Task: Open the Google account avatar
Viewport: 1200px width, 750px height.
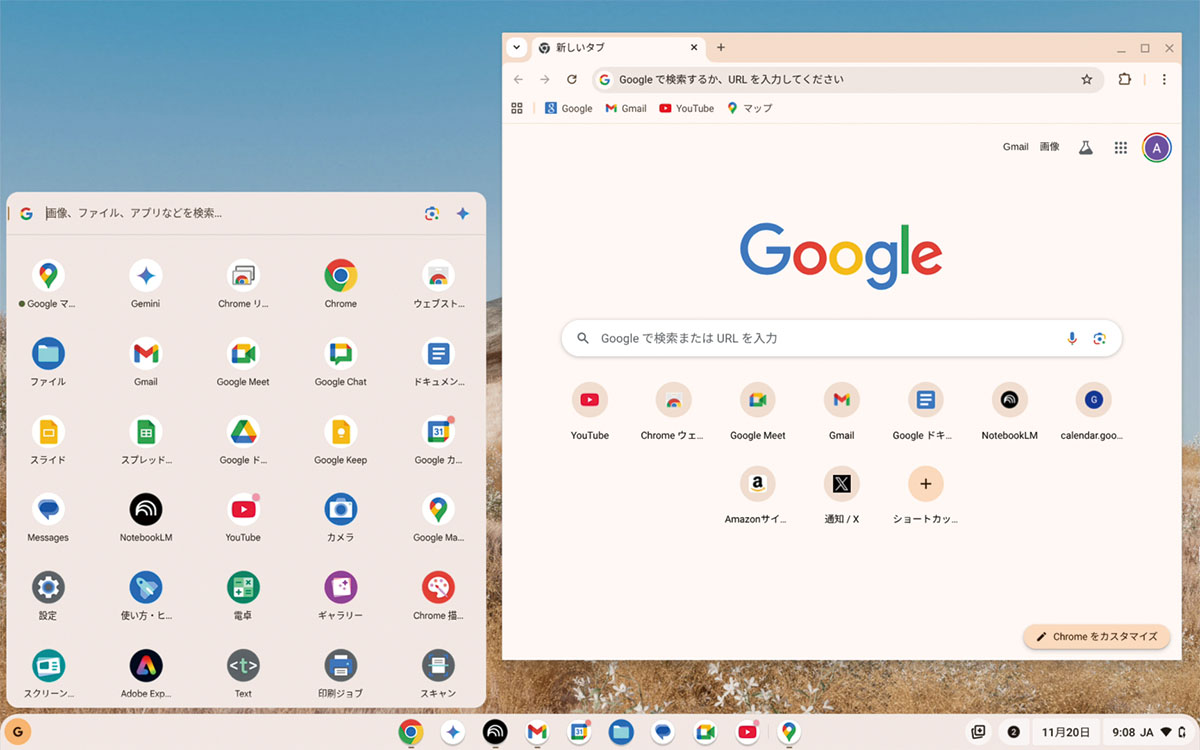Action: [1157, 148]
